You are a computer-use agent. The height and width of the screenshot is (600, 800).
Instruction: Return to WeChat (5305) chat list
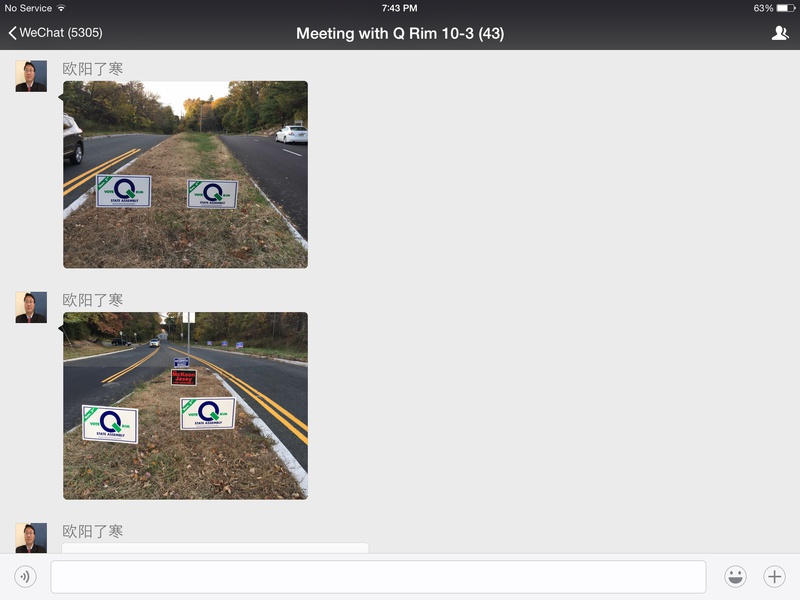pos(56,33)
